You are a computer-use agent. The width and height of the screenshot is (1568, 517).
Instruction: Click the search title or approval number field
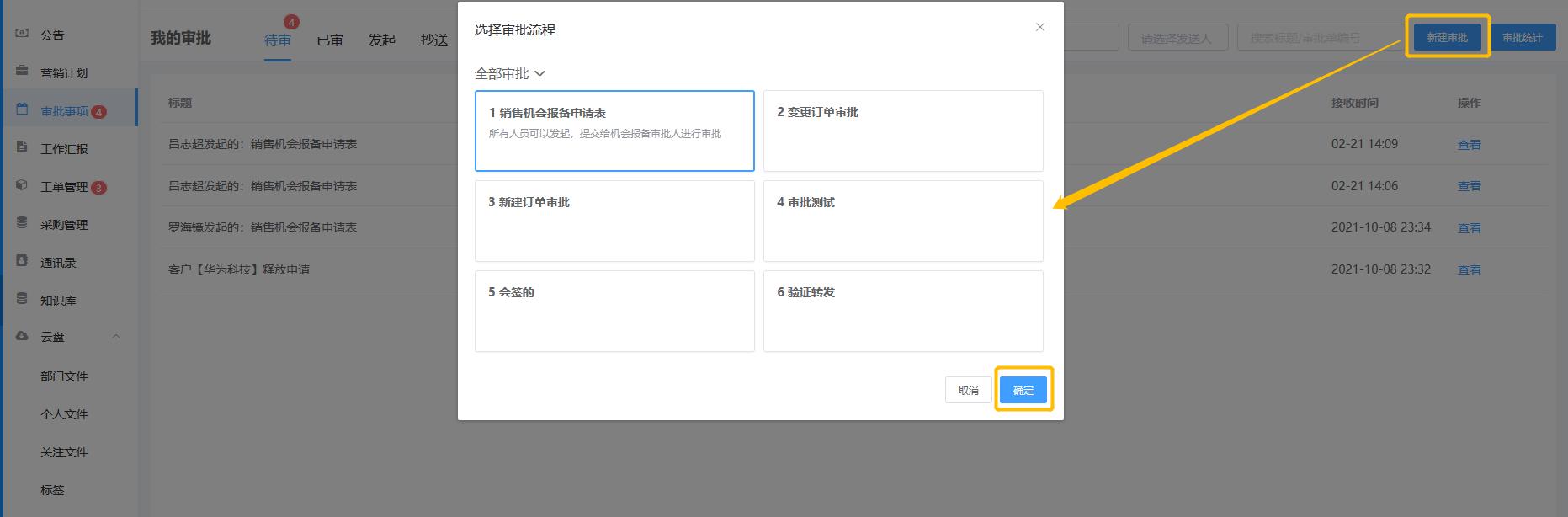(x=1317, y=38)
